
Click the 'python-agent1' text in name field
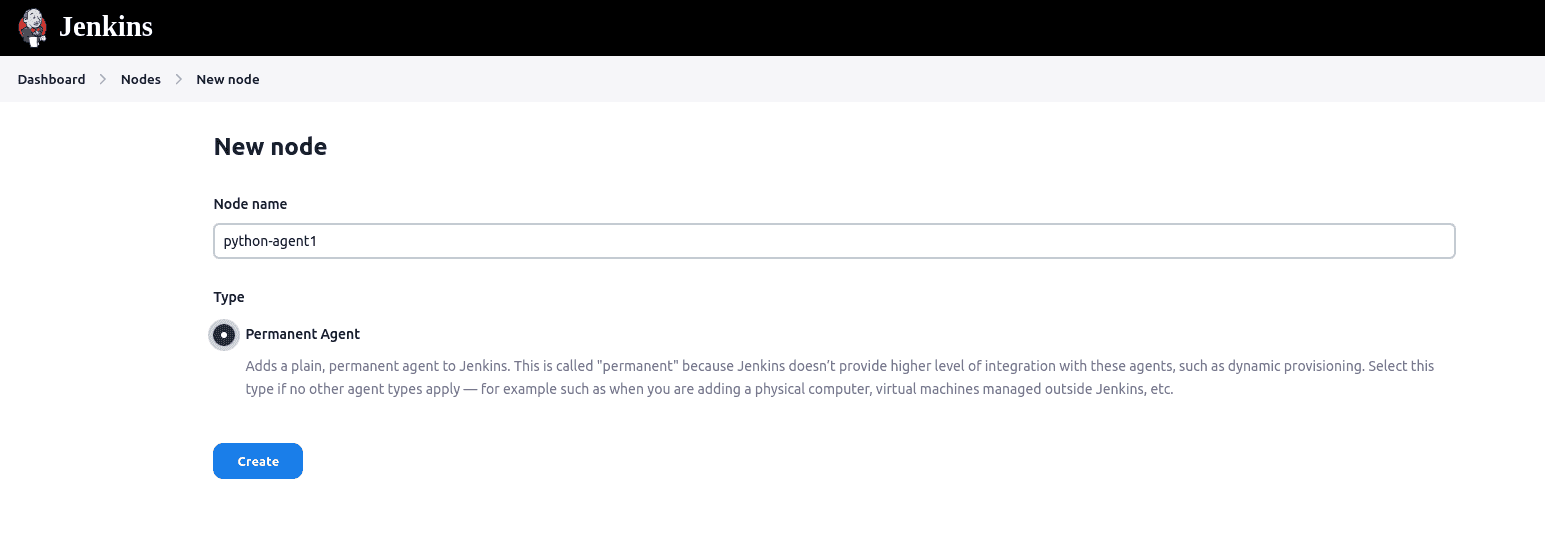[x=270, y=241]
